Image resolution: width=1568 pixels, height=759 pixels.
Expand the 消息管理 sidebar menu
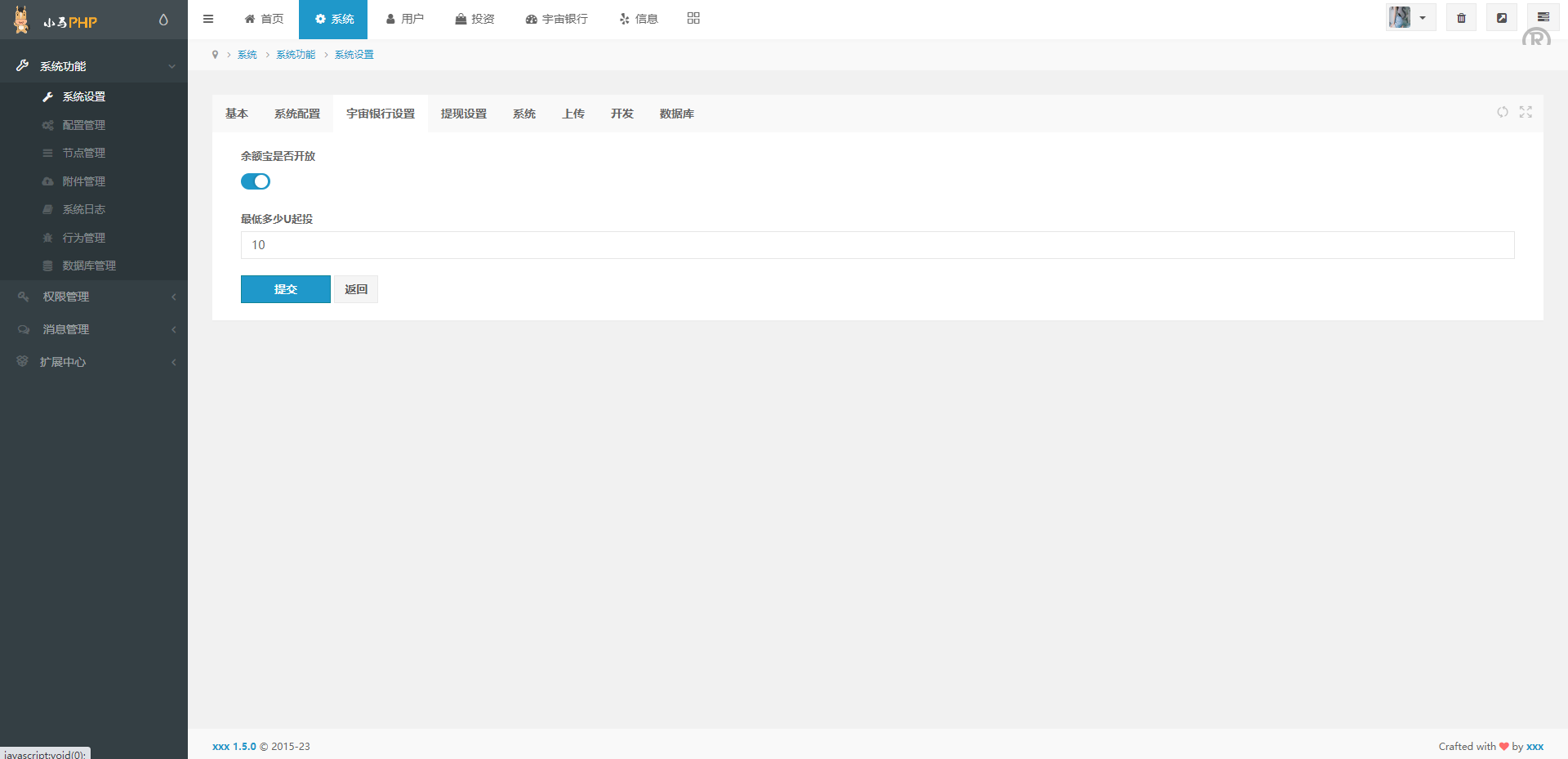(94, 329)
